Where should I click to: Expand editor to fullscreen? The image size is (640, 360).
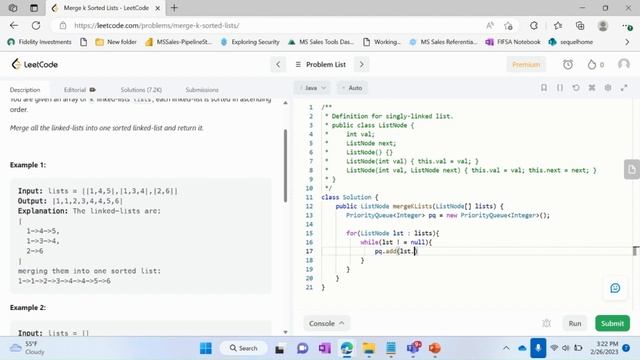624,88
